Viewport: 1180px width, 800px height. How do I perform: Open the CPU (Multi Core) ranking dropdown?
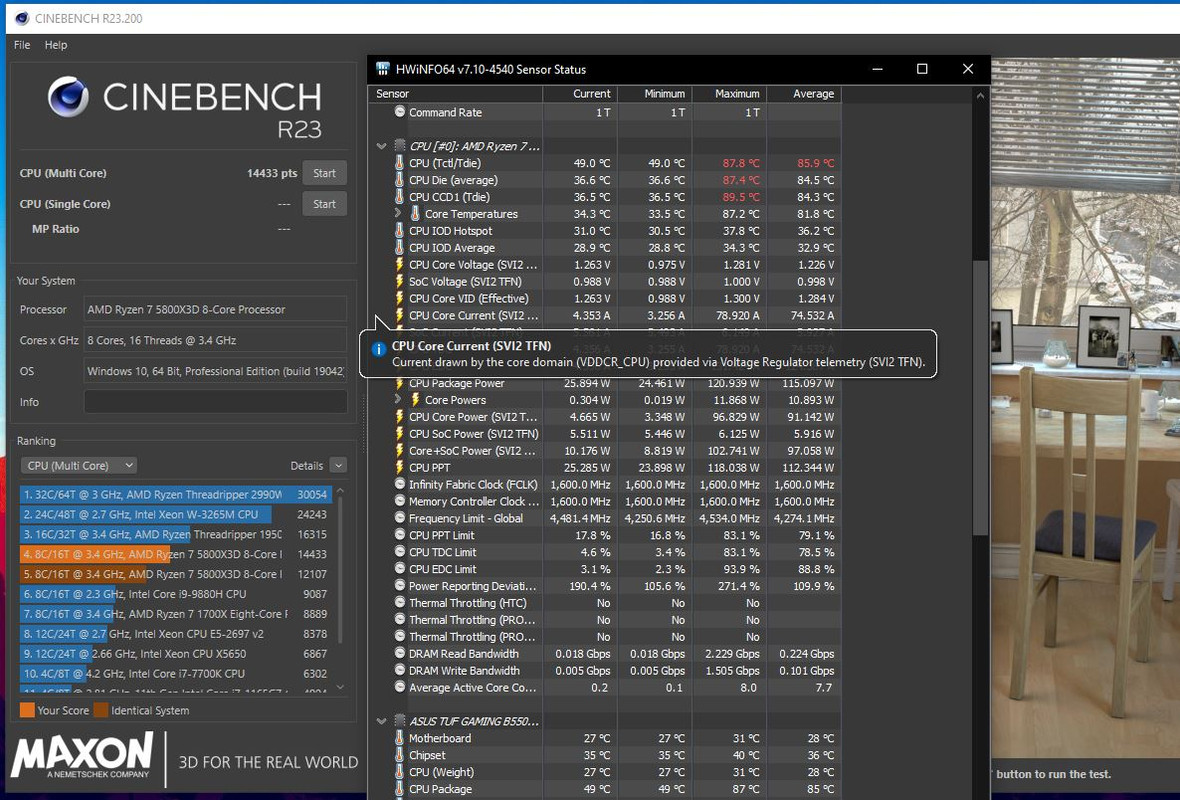[x=78, y=466]
